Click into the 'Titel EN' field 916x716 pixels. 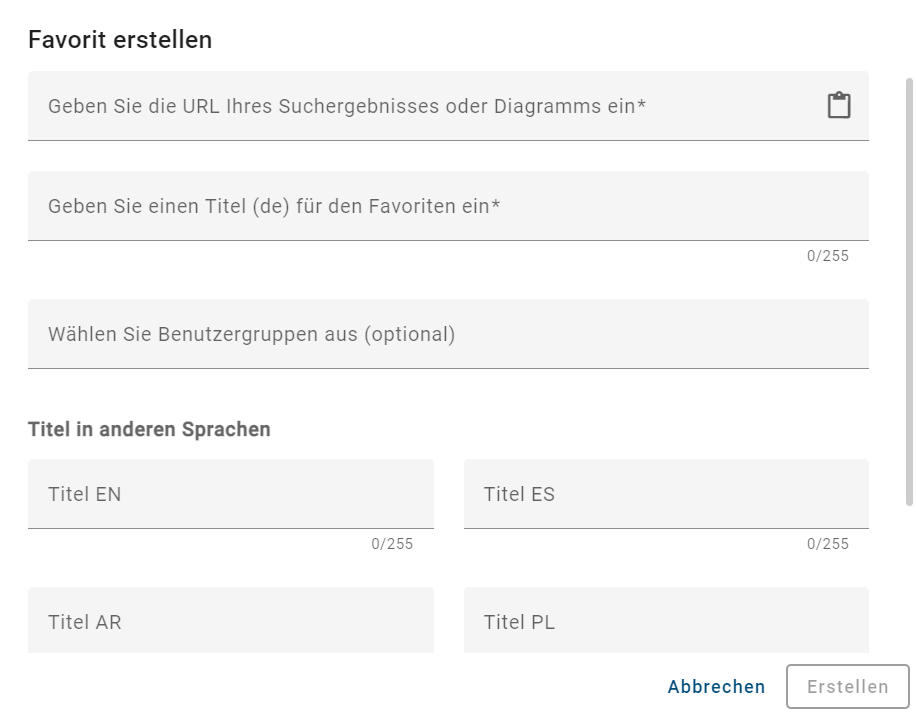pyautogui.click(x=230, y=493)
